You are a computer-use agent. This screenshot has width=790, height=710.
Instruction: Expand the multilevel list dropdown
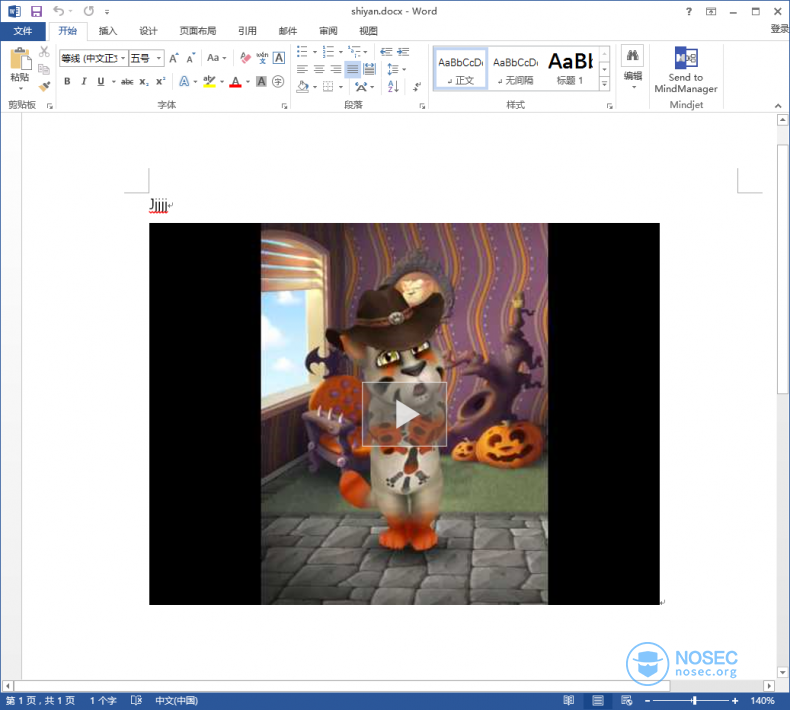point(366,52)
